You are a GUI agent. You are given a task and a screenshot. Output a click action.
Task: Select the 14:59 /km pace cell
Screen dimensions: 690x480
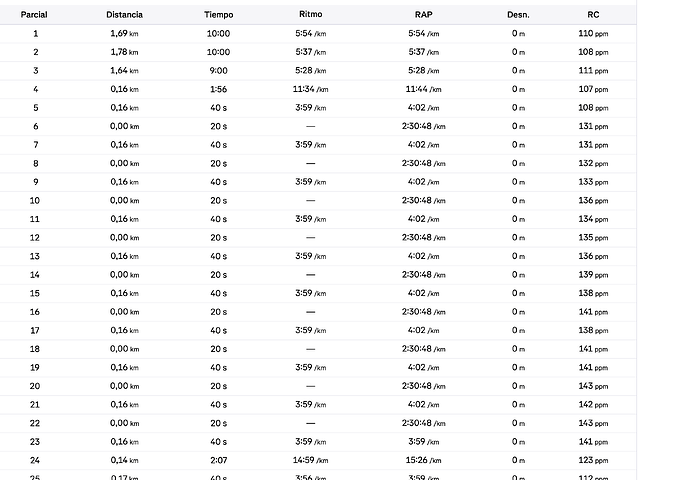[311, 460]
